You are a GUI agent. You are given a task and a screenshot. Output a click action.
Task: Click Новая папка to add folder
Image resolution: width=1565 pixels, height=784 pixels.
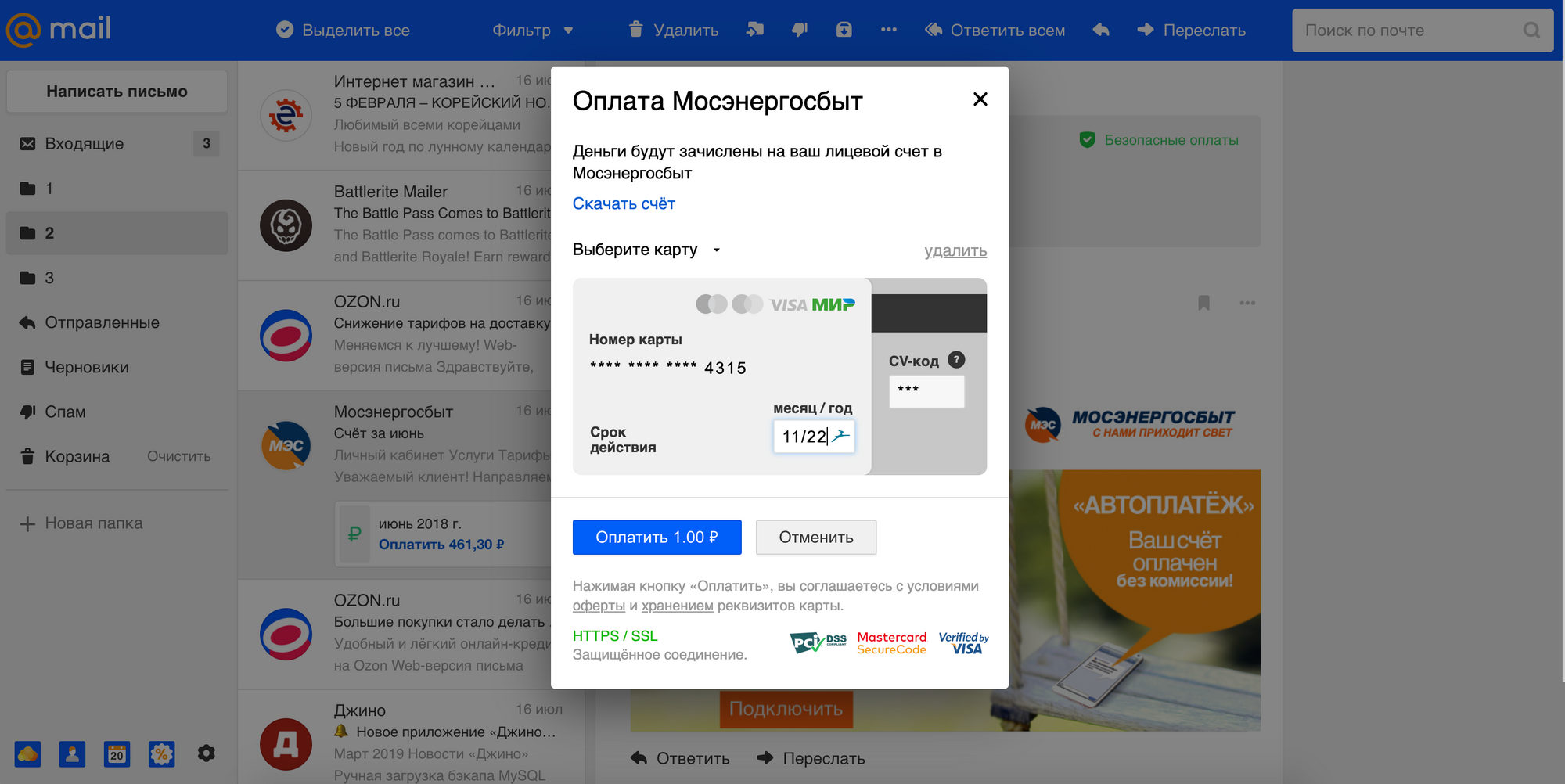[x=81, y=523]
